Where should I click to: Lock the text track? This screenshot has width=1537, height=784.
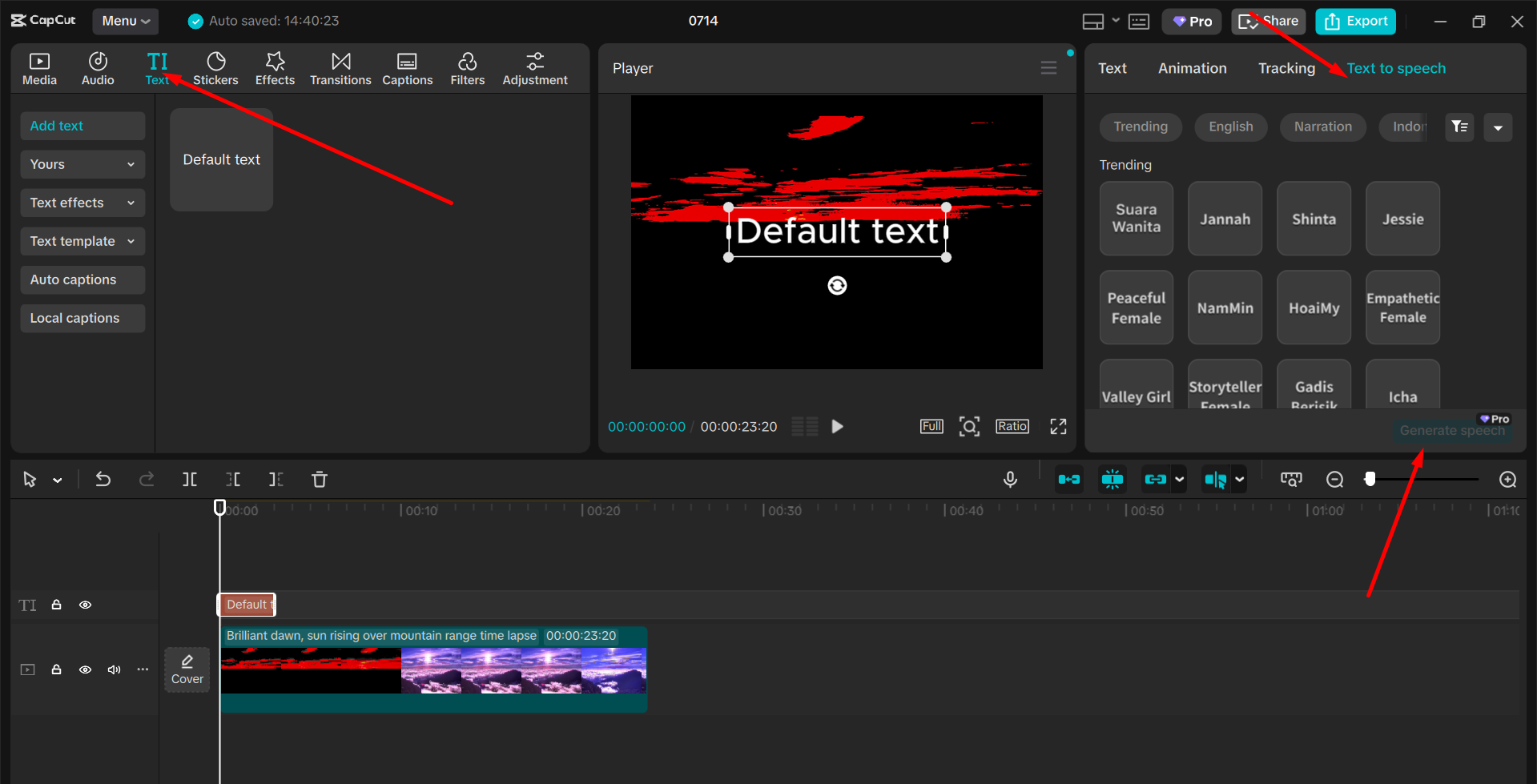56,605
